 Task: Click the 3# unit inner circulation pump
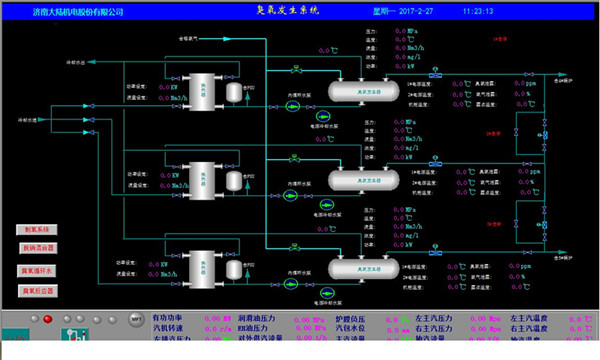[291, 284]
